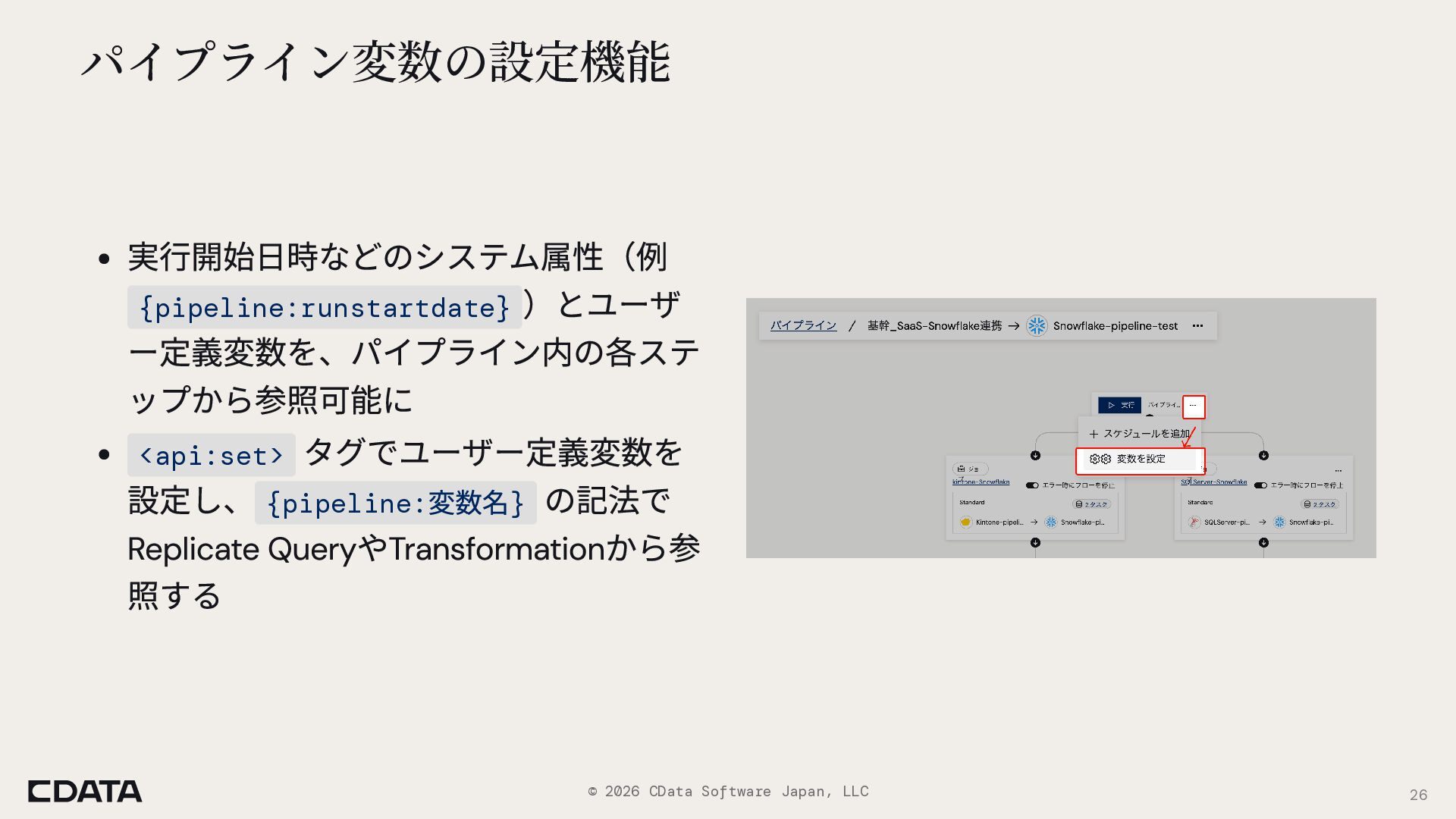Open the SQL Server-Snowflake job link
This screenshot has width=1456, height=819.
(x=1213, y=482)
